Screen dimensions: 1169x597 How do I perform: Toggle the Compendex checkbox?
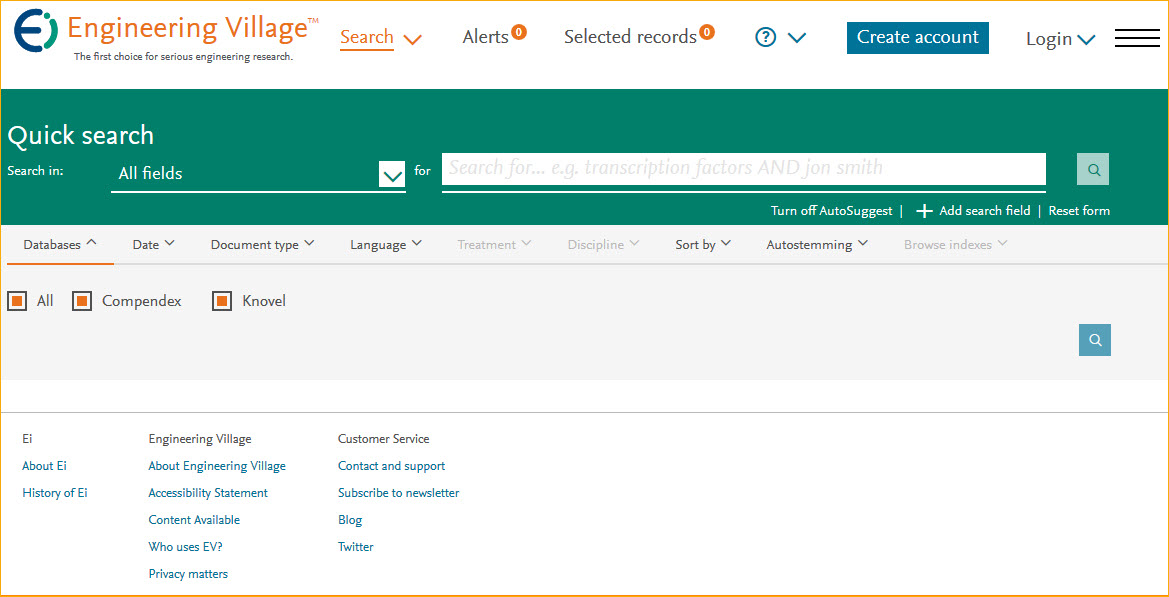tap(82, 301)
